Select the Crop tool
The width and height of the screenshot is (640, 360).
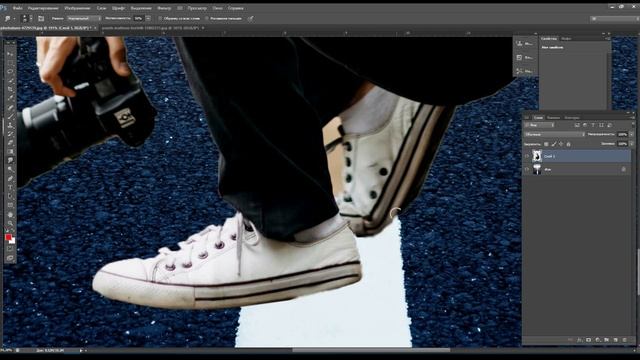pyautogui.click(x=10, y=89)
